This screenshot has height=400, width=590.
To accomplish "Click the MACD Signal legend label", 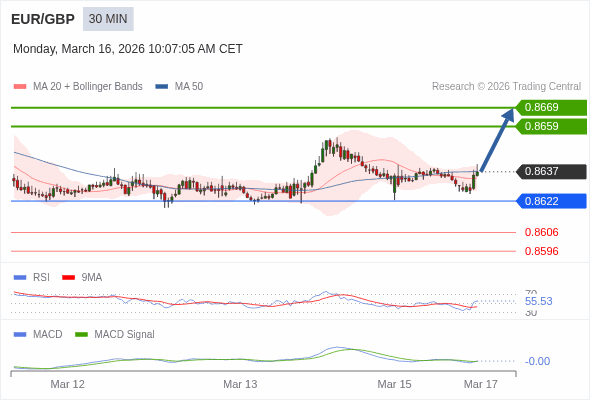I will click(125, 335).
